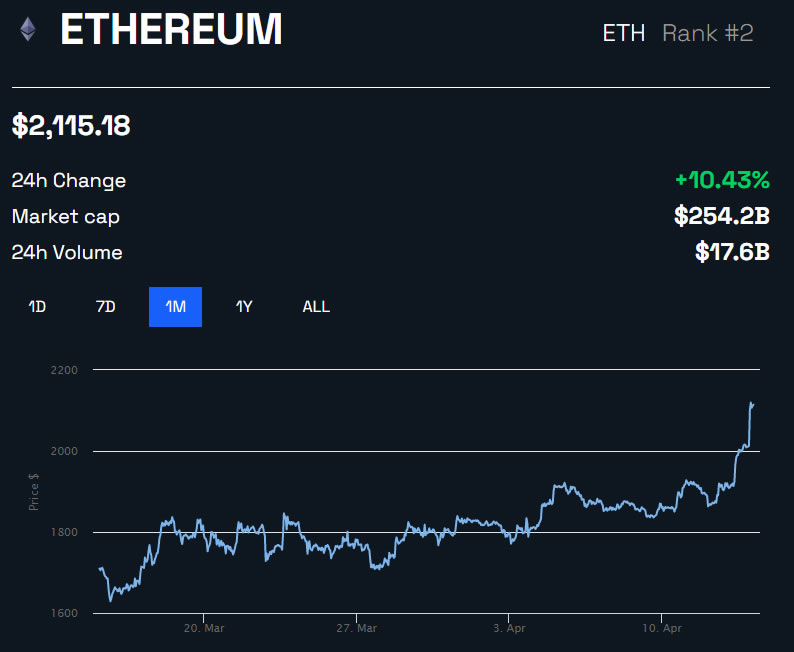Click the 10. Apr date axis marker

tap(661, 629)
